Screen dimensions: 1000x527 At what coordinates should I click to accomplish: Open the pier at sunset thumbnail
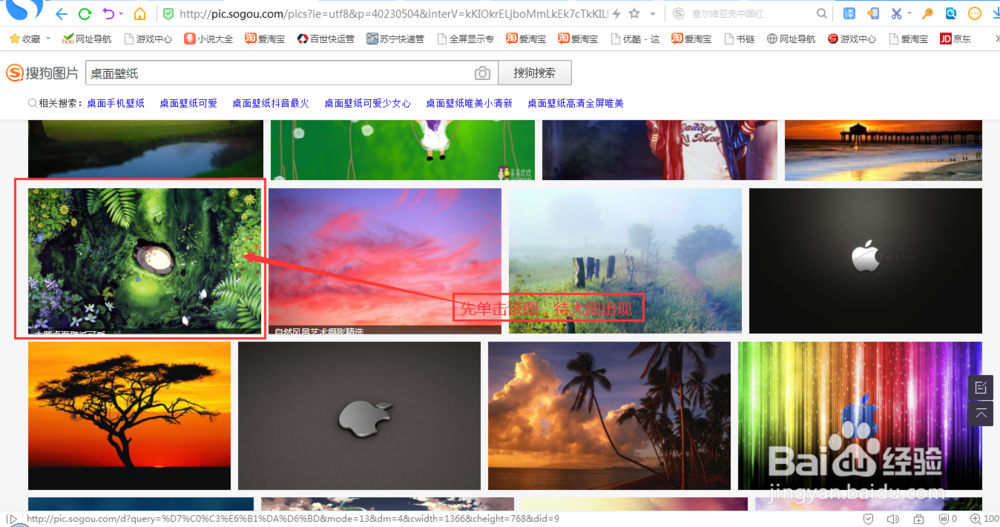[x=883, y=150]
